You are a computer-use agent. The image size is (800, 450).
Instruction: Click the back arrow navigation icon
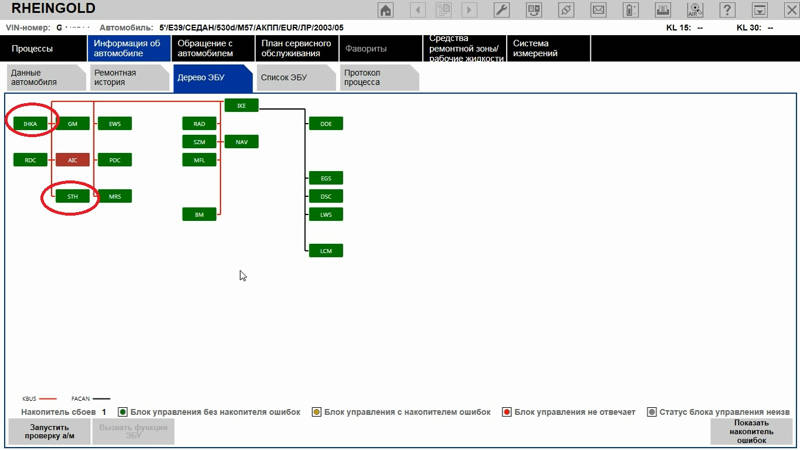pyautogui.click(x=418, y=10)
